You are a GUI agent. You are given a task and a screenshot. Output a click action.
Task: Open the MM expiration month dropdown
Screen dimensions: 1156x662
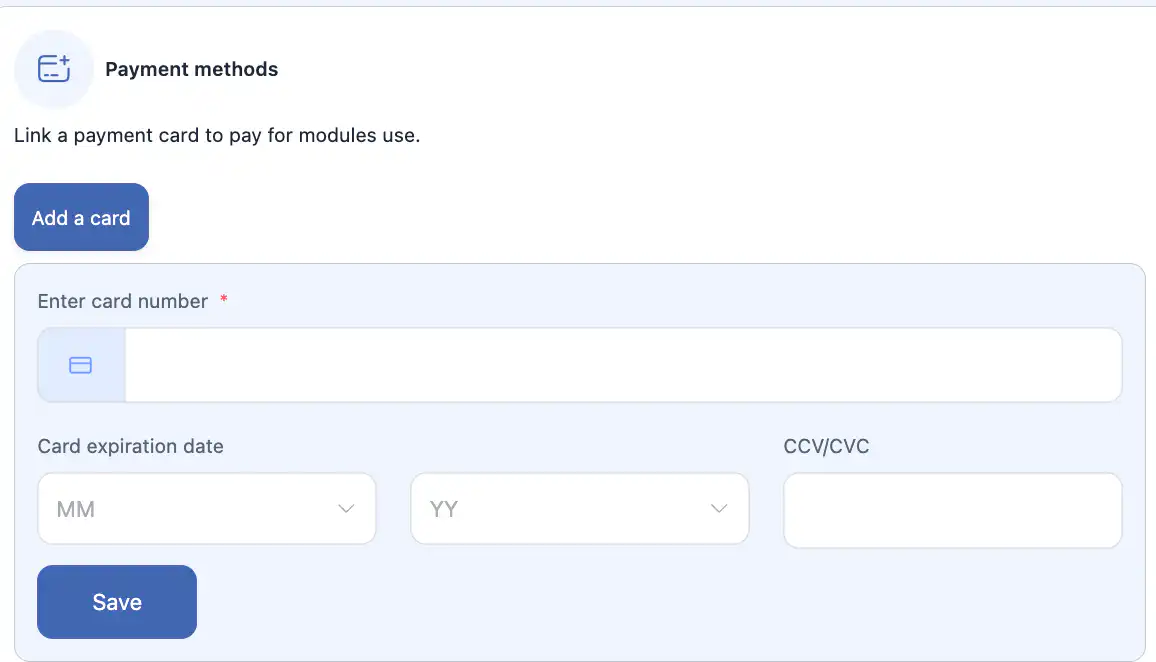206,509
